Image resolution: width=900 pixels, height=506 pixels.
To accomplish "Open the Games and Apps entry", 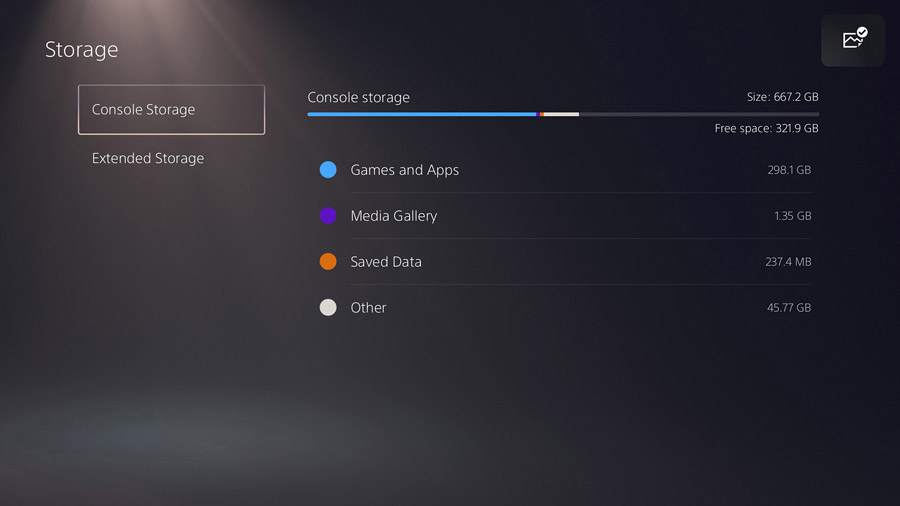I will pyautogui.click(x=565, y=170).
